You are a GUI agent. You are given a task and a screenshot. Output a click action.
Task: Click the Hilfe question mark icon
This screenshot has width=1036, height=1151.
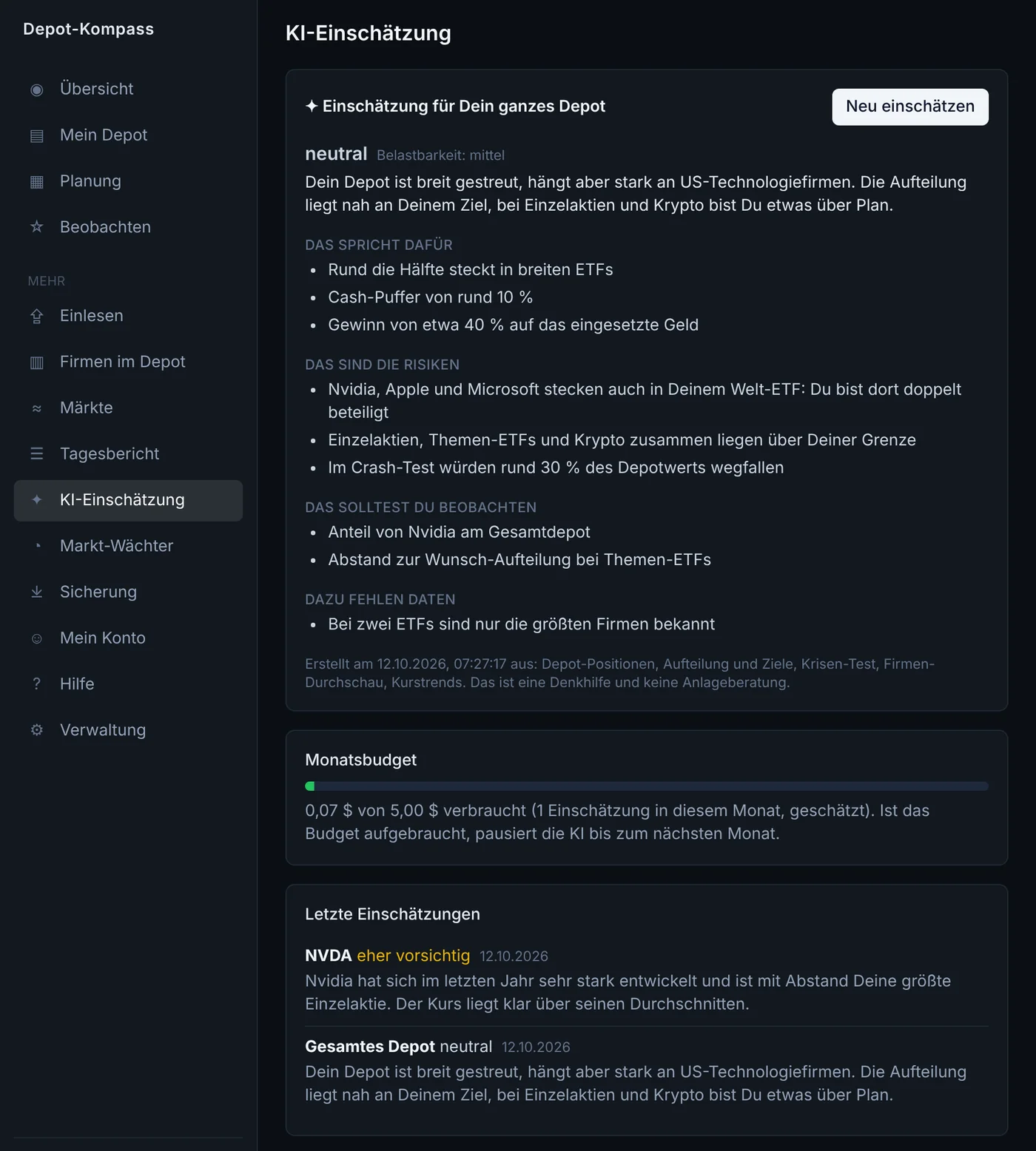click(x=36, y=684)
